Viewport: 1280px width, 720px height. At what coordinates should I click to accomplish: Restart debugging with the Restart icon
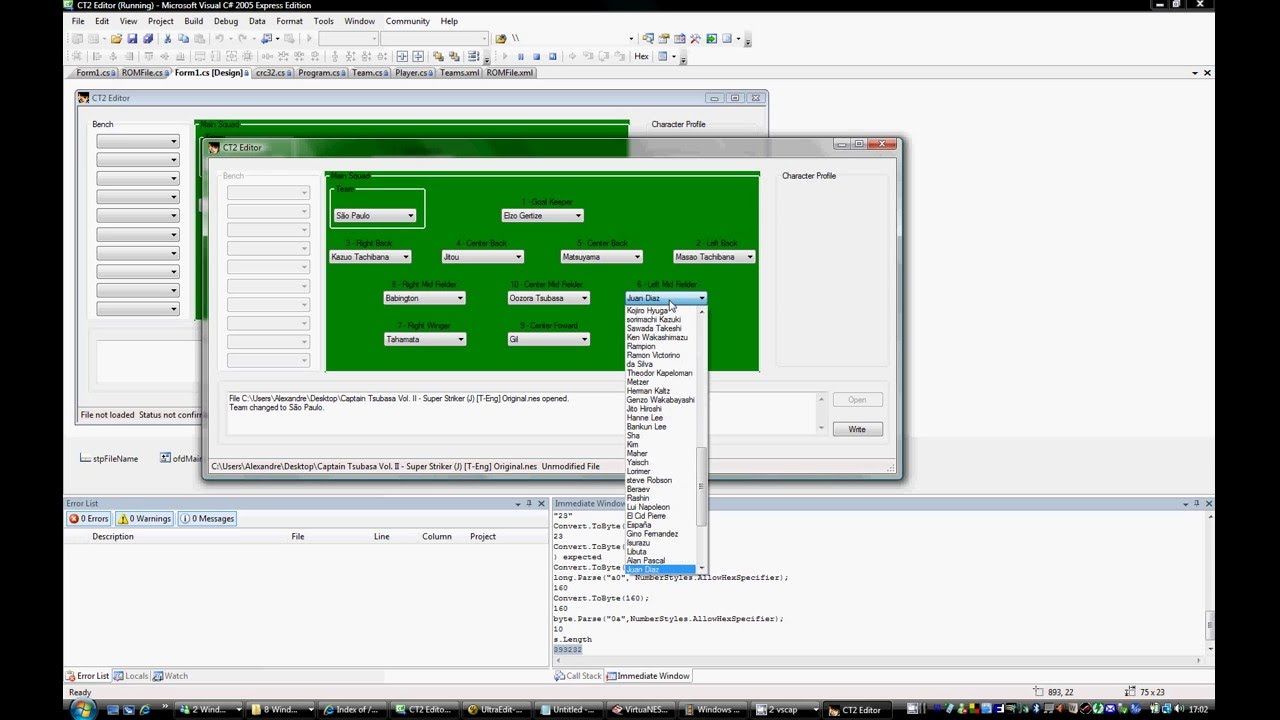point(552,57)
